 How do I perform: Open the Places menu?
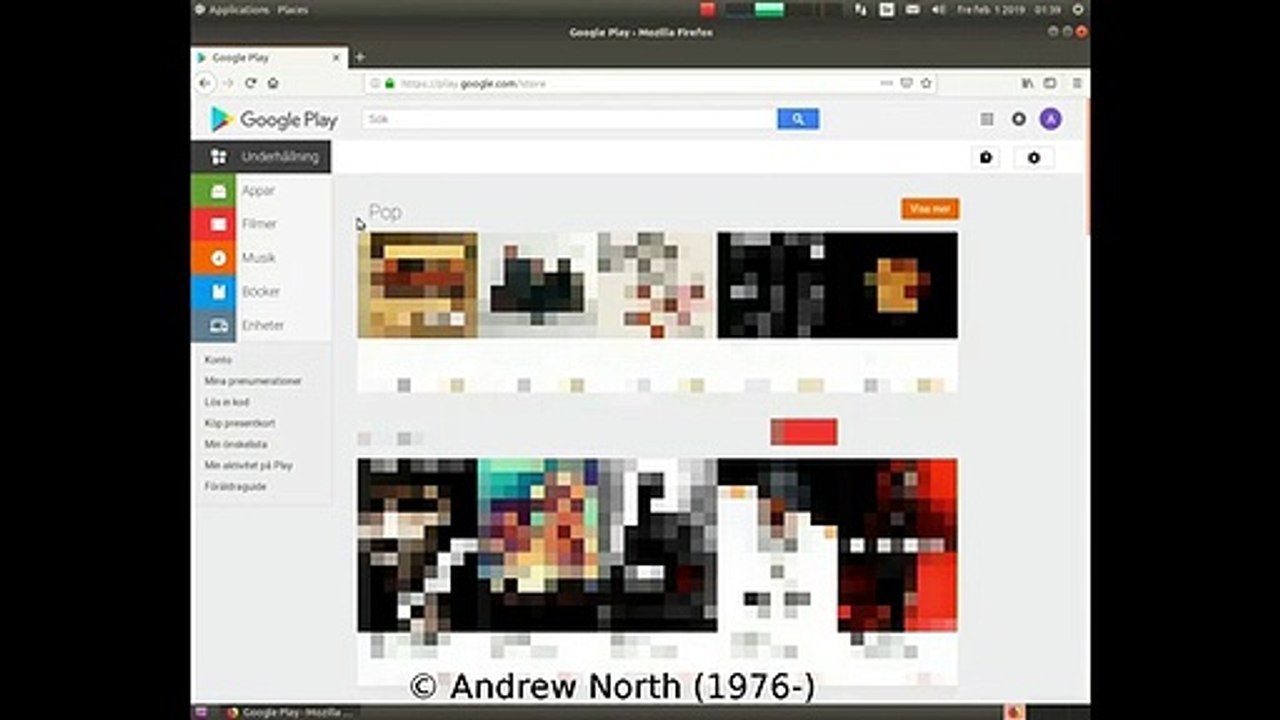tap(293, 10)
